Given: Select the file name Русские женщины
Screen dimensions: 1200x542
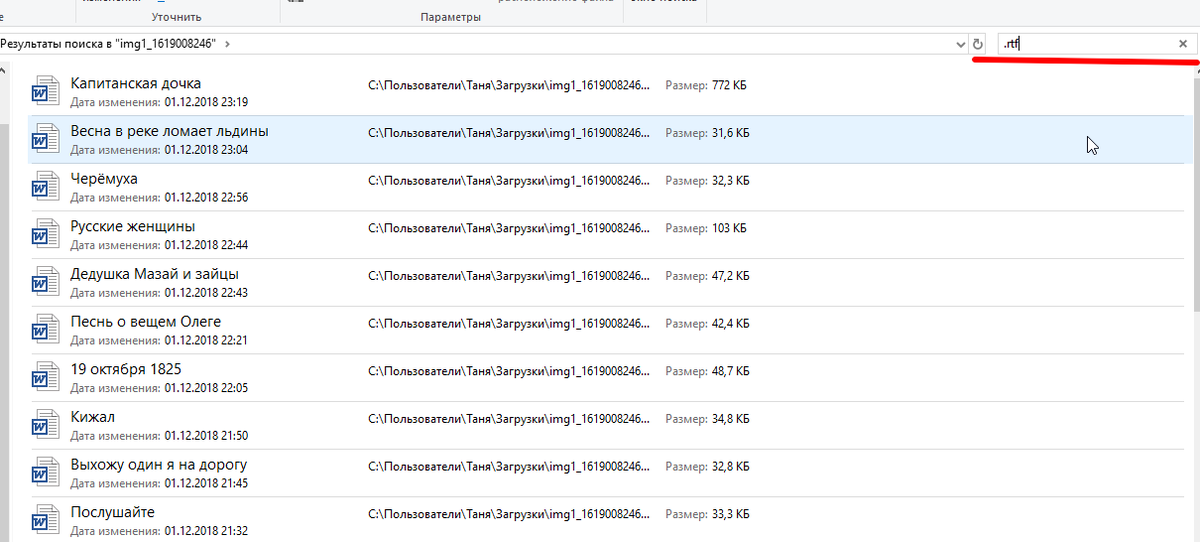Looking at the screenshot, I should (133, 226).
